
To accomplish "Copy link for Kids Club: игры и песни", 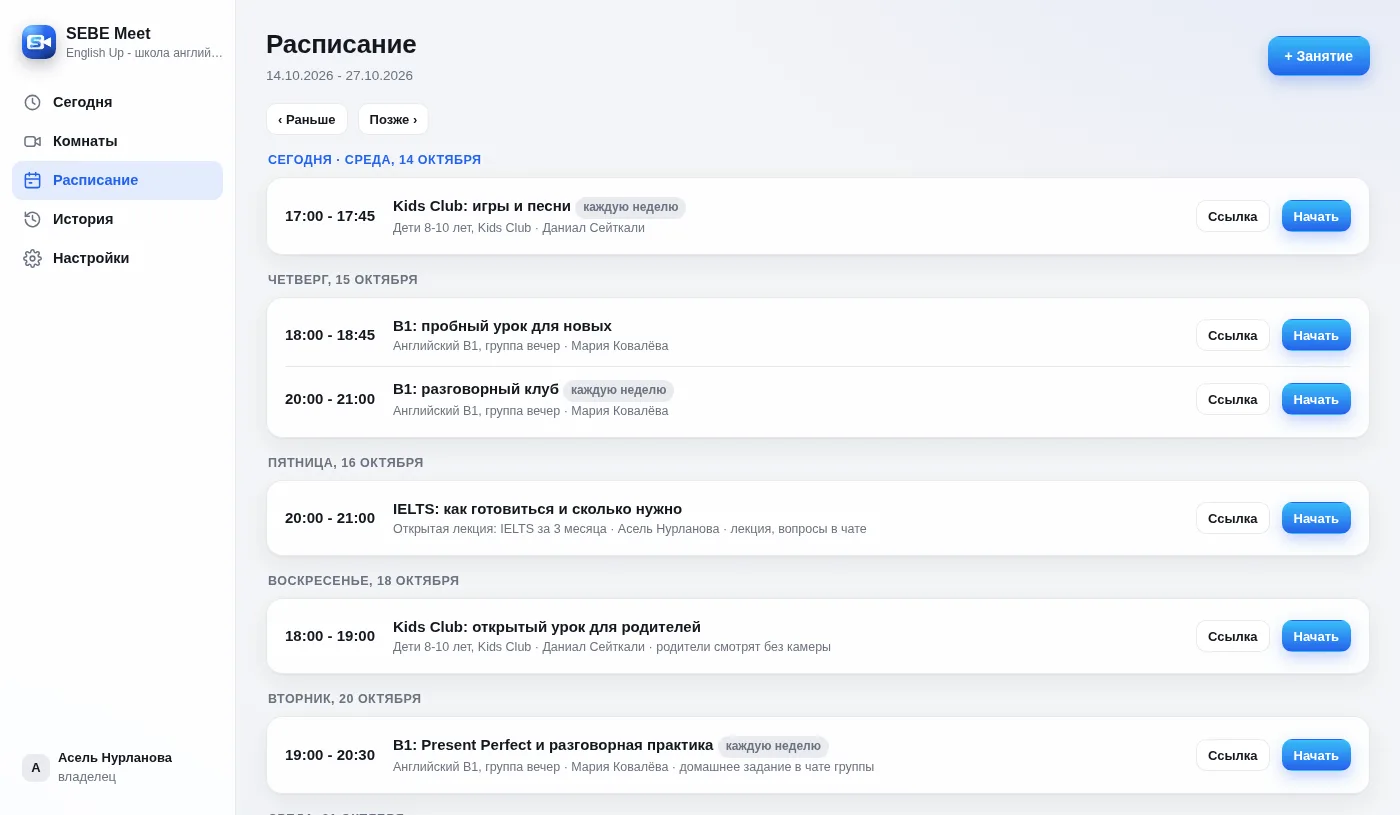I will point(1232,216).
